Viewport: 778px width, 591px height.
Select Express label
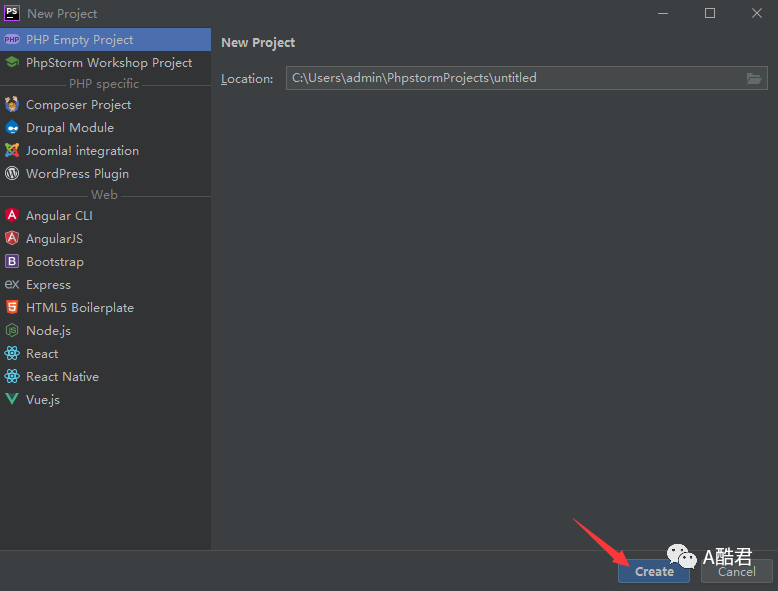click(48, 285)
